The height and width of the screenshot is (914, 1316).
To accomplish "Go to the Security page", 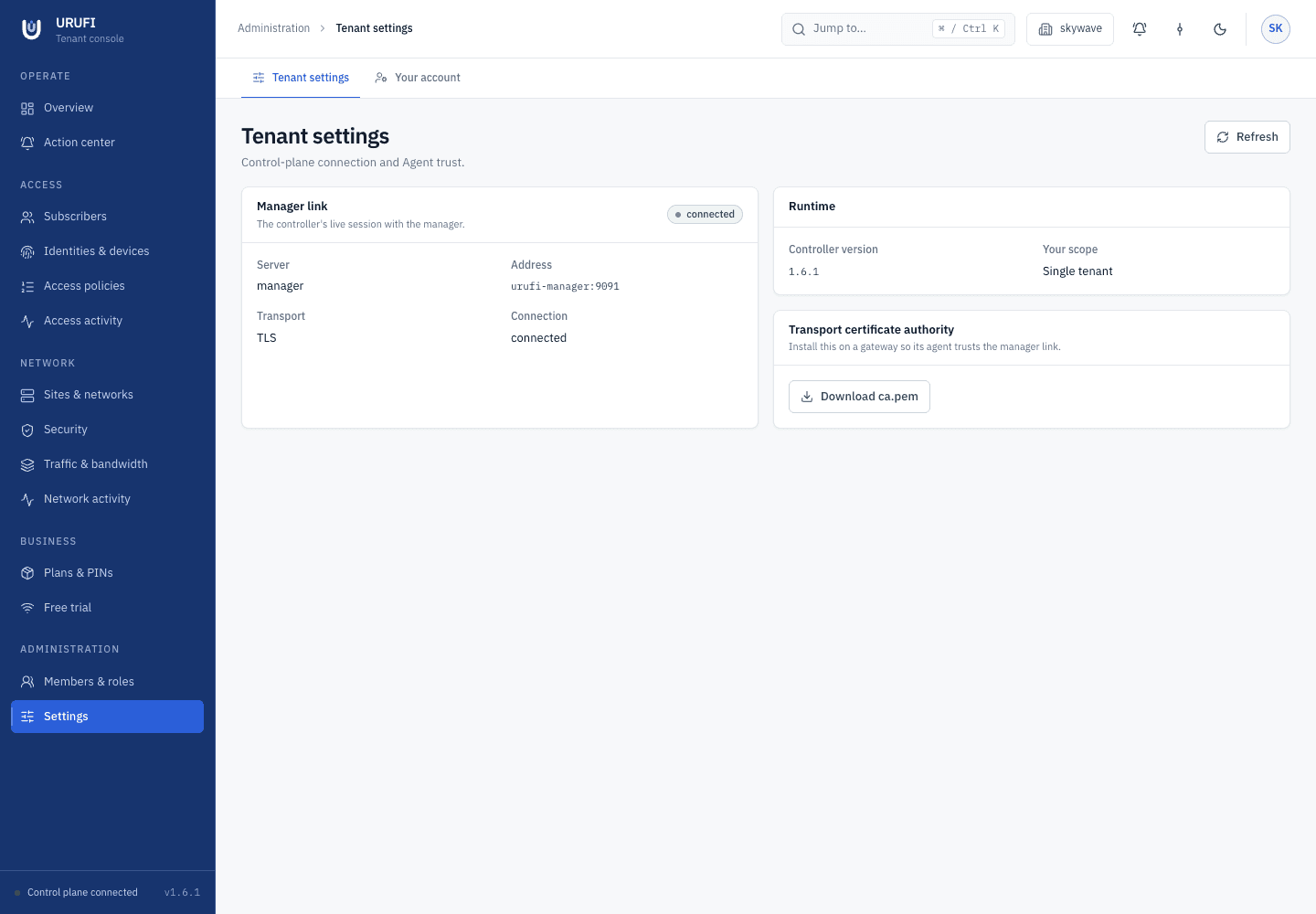I will click(x=107, y=430).
